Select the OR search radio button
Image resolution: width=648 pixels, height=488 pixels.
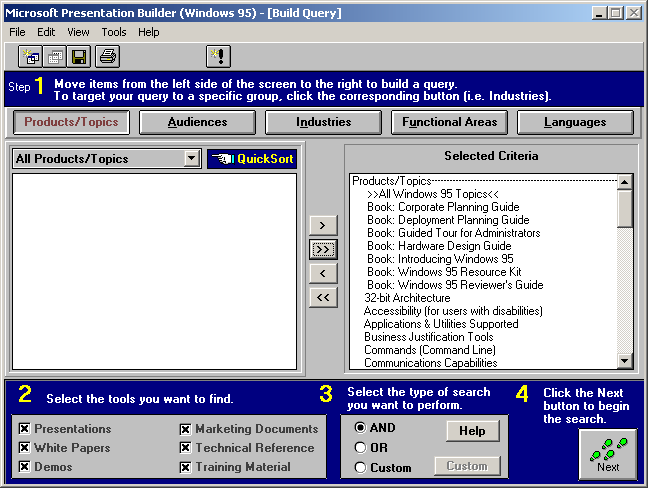click(x=360, y=448)
